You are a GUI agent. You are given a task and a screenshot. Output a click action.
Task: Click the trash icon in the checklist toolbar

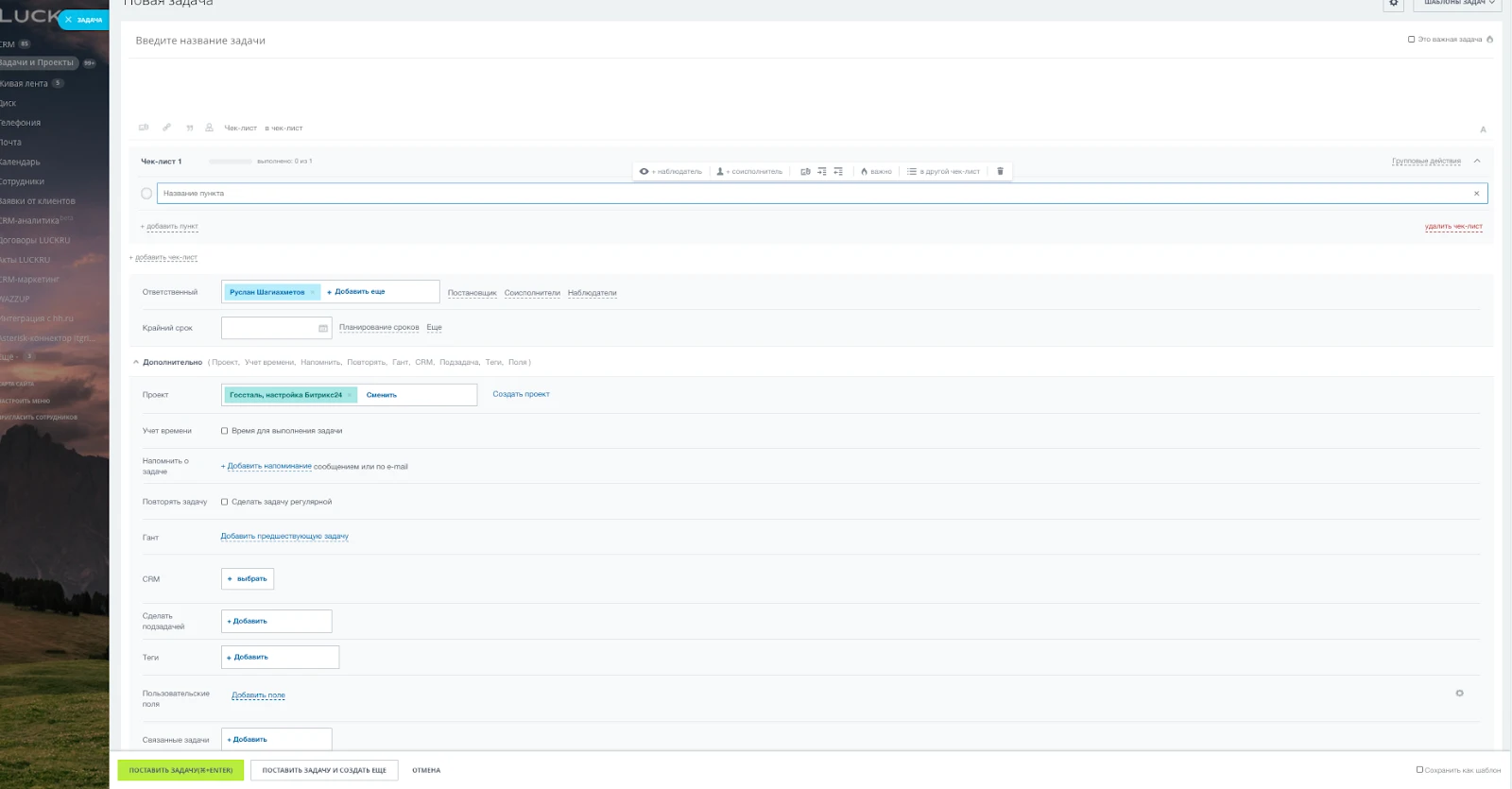(x=1000, y=171)
